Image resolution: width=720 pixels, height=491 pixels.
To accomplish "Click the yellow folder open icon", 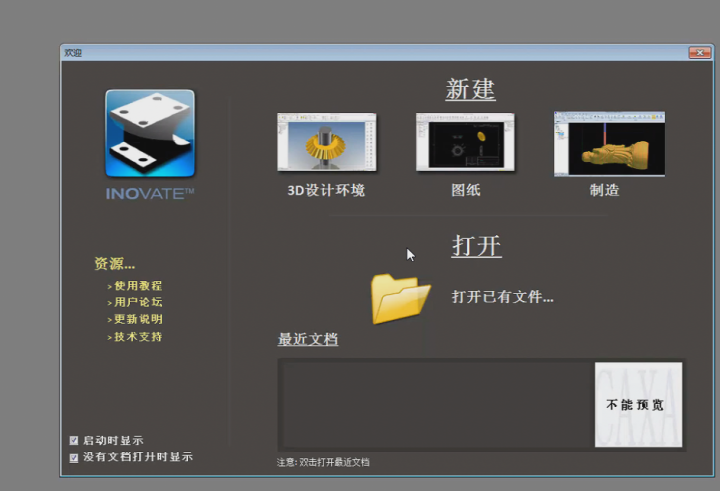I will [x=400, y=299].
